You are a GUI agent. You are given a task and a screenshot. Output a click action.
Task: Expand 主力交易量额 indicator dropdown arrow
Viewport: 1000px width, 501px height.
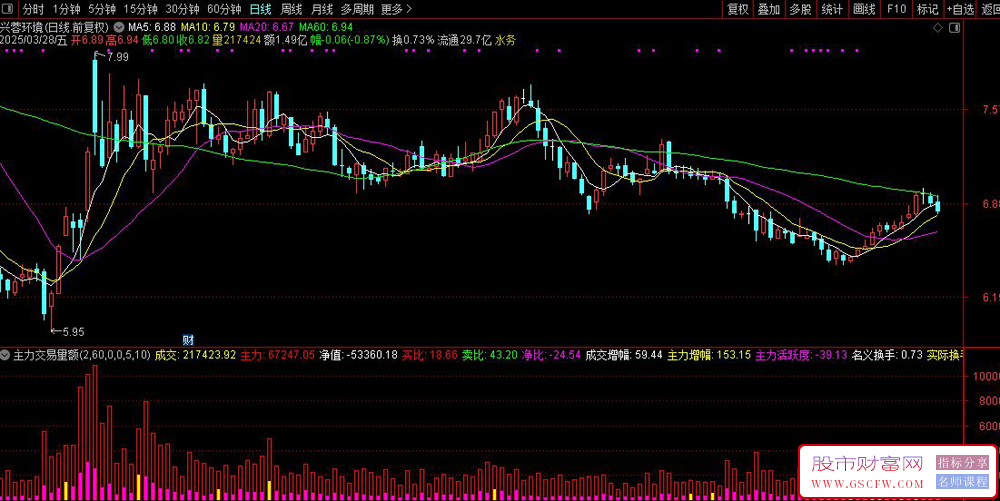[x=5, y=355]
